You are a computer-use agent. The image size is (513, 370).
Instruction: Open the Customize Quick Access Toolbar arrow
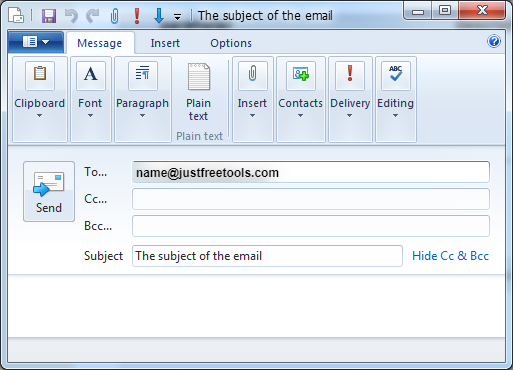pyautogui.click(x=177, y=17)
